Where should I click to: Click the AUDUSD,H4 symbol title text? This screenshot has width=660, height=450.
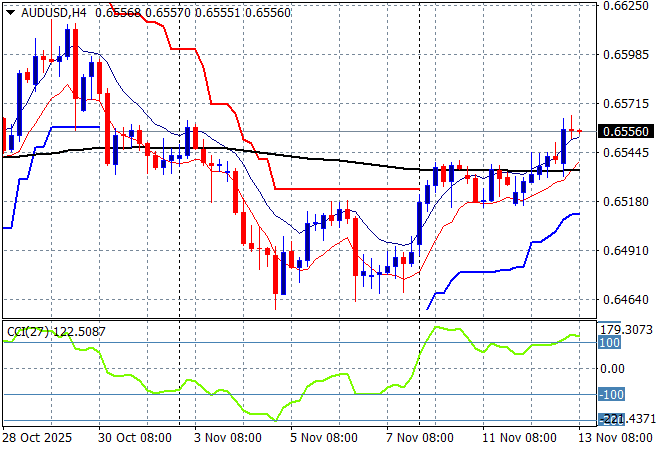pyautogui.click(x=53, y=13)
